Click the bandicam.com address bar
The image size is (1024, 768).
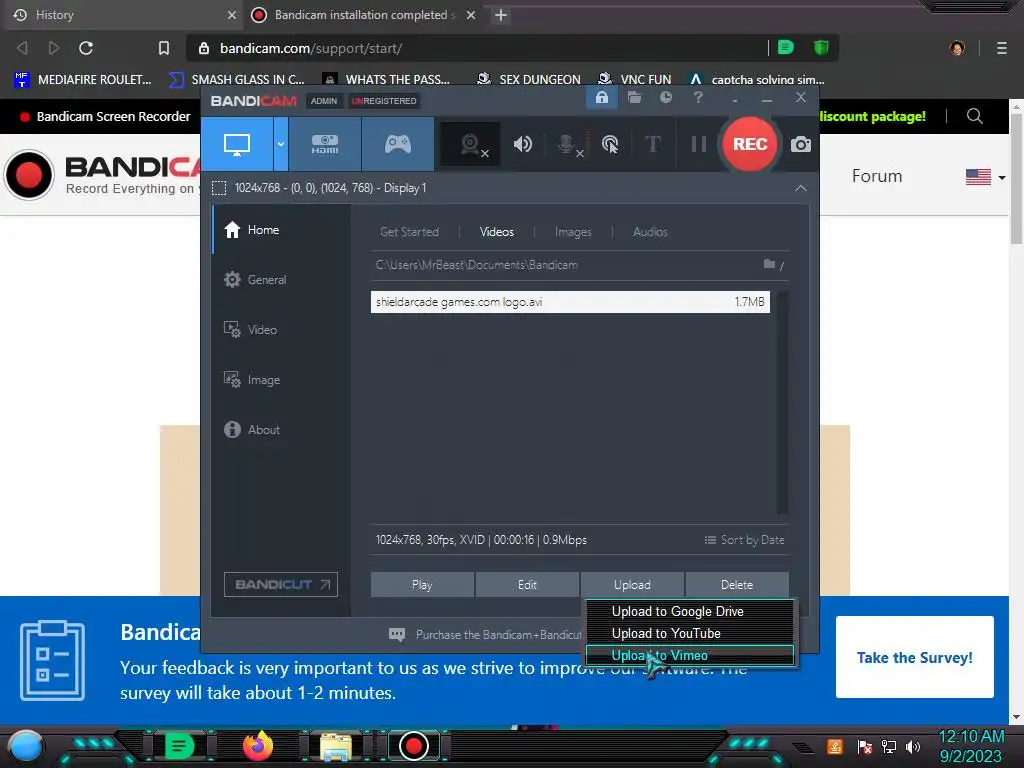pos(477,48)
